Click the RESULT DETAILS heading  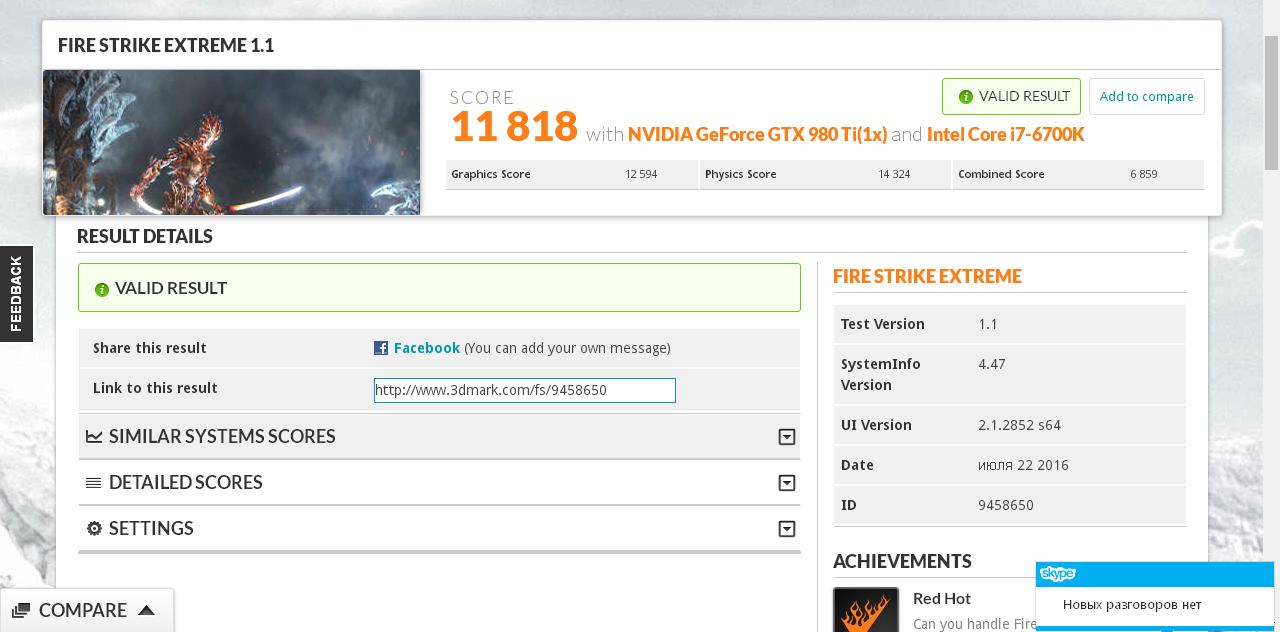[x=145, y=236]
